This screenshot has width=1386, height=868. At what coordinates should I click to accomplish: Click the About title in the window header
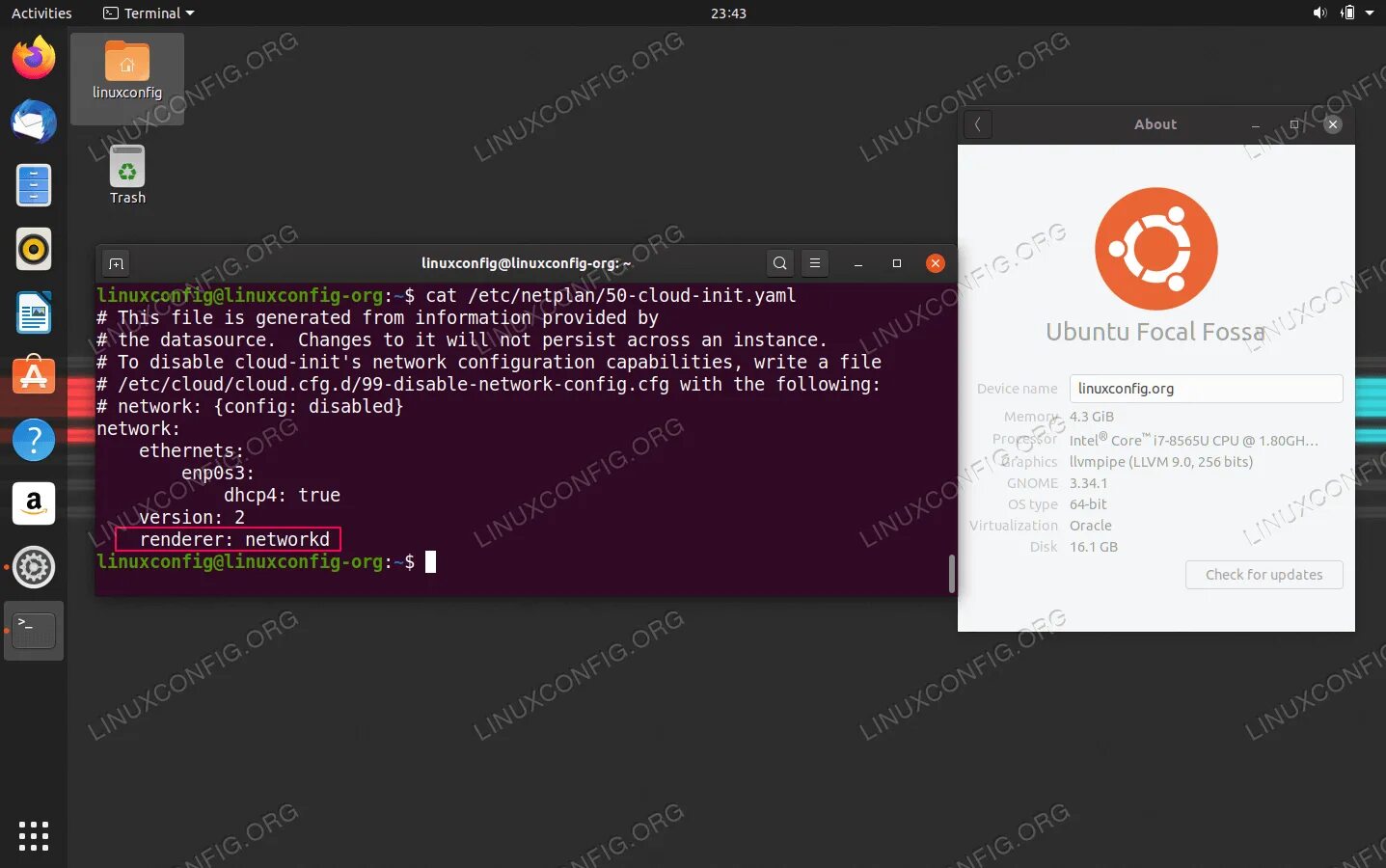pyautogui.click(x=1155, y=124)
